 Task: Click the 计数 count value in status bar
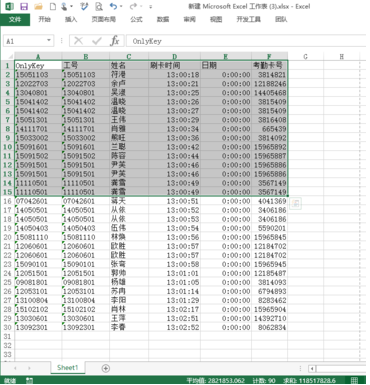[x=264, y=380]
